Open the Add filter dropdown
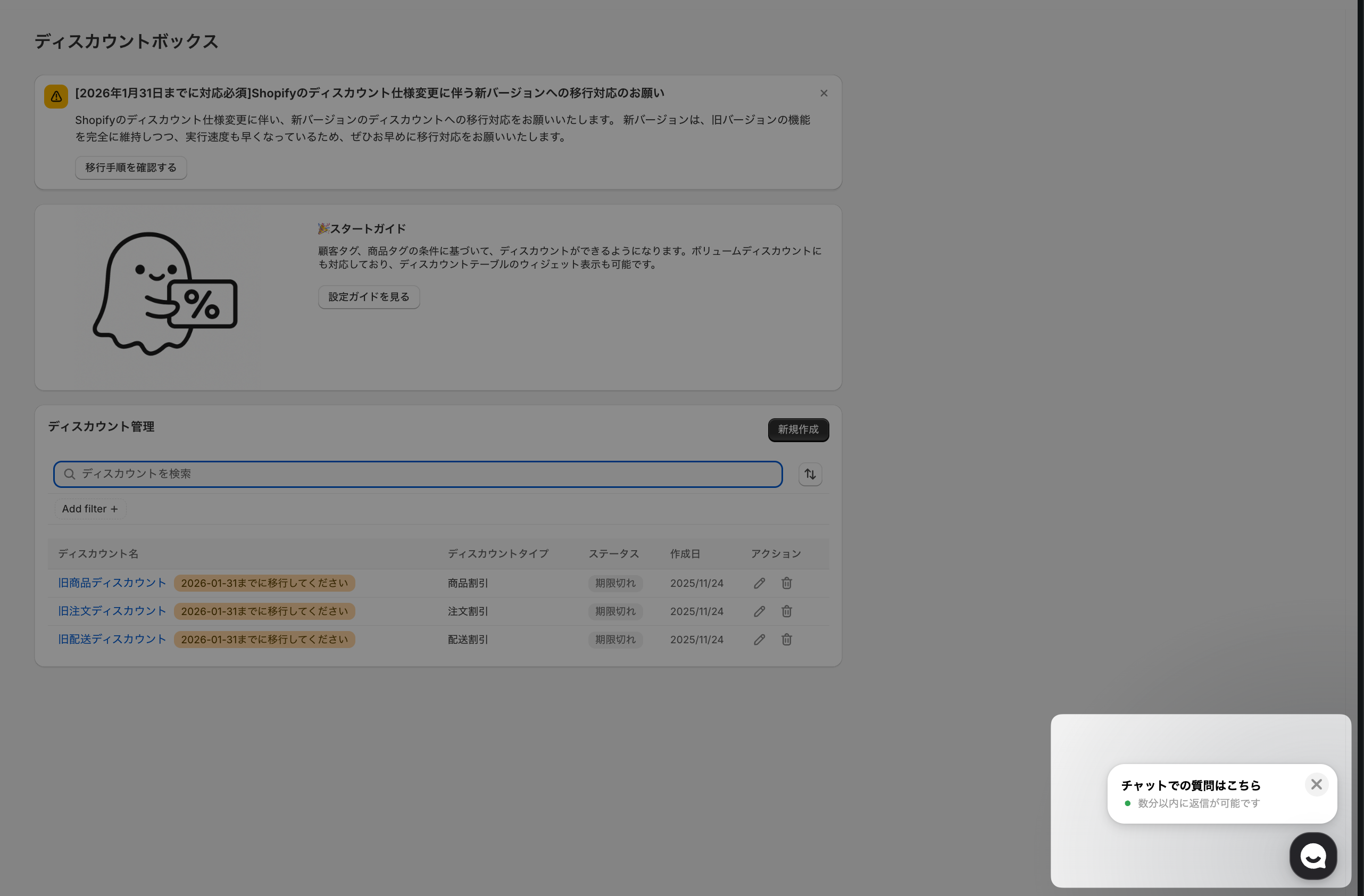Viewport: 1364px width, 896px height. (90, 509)
